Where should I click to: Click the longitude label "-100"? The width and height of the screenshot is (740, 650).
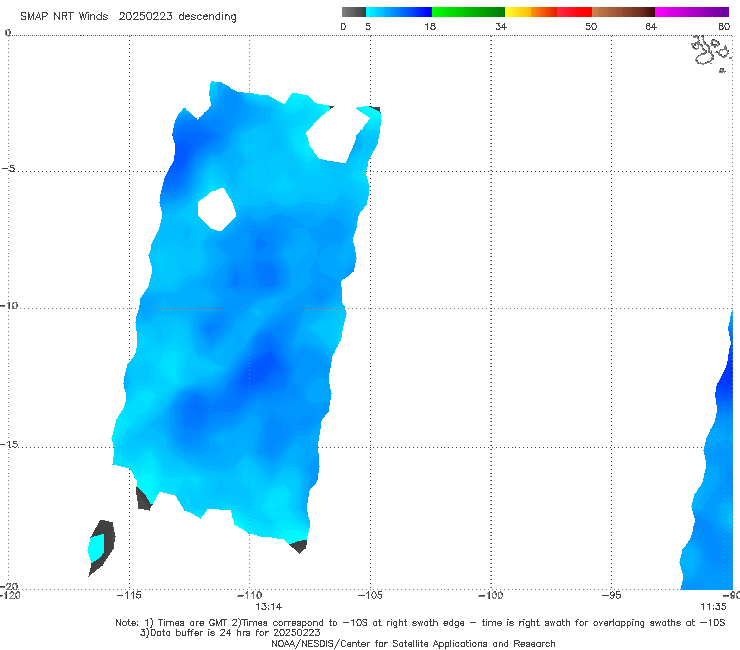pyautogui.click(x=490, y=595)
